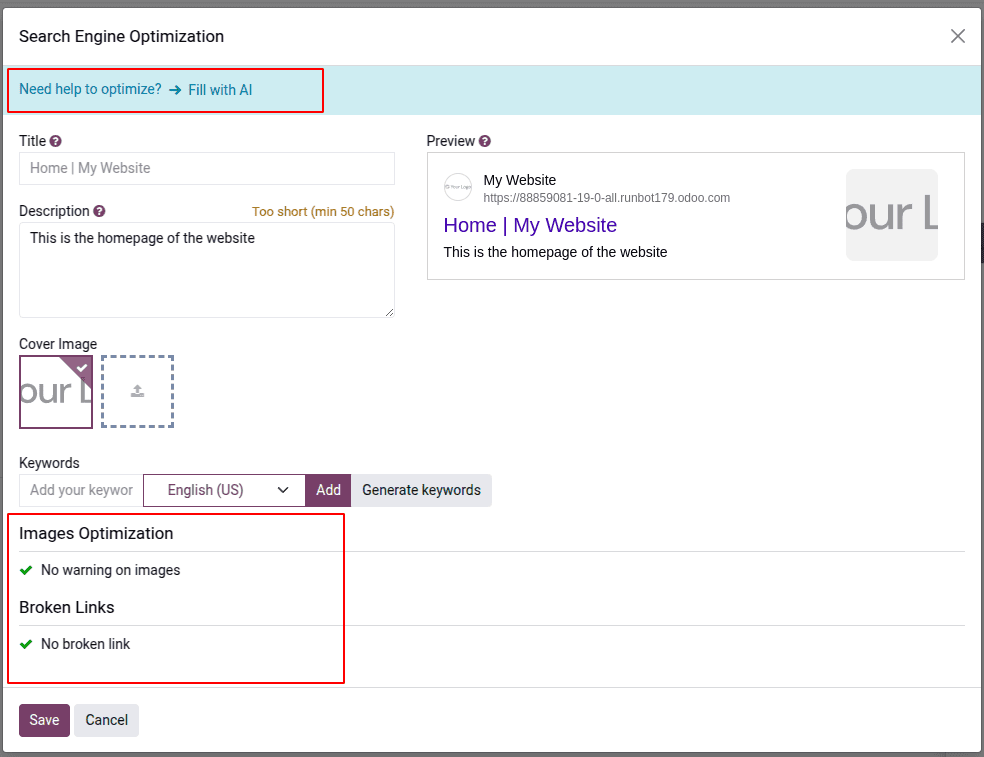
Task: Click the green check beside No broken link
Action: (26, 644)
